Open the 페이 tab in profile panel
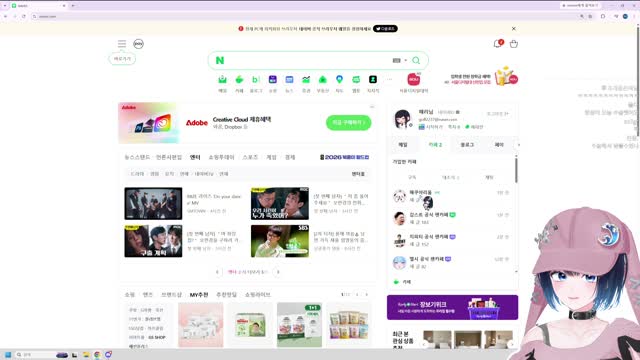The width and height of the screenshot is (640, 360). 499,144
